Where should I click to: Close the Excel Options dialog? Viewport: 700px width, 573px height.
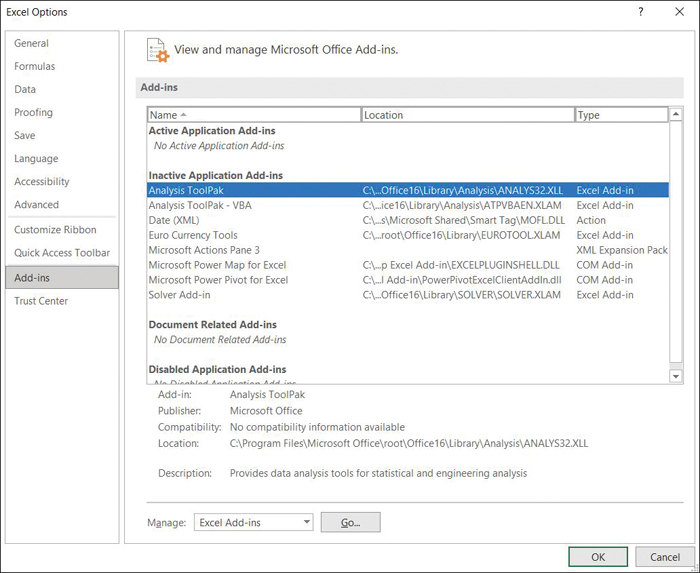pyautogui.click(x=679, y=12)
